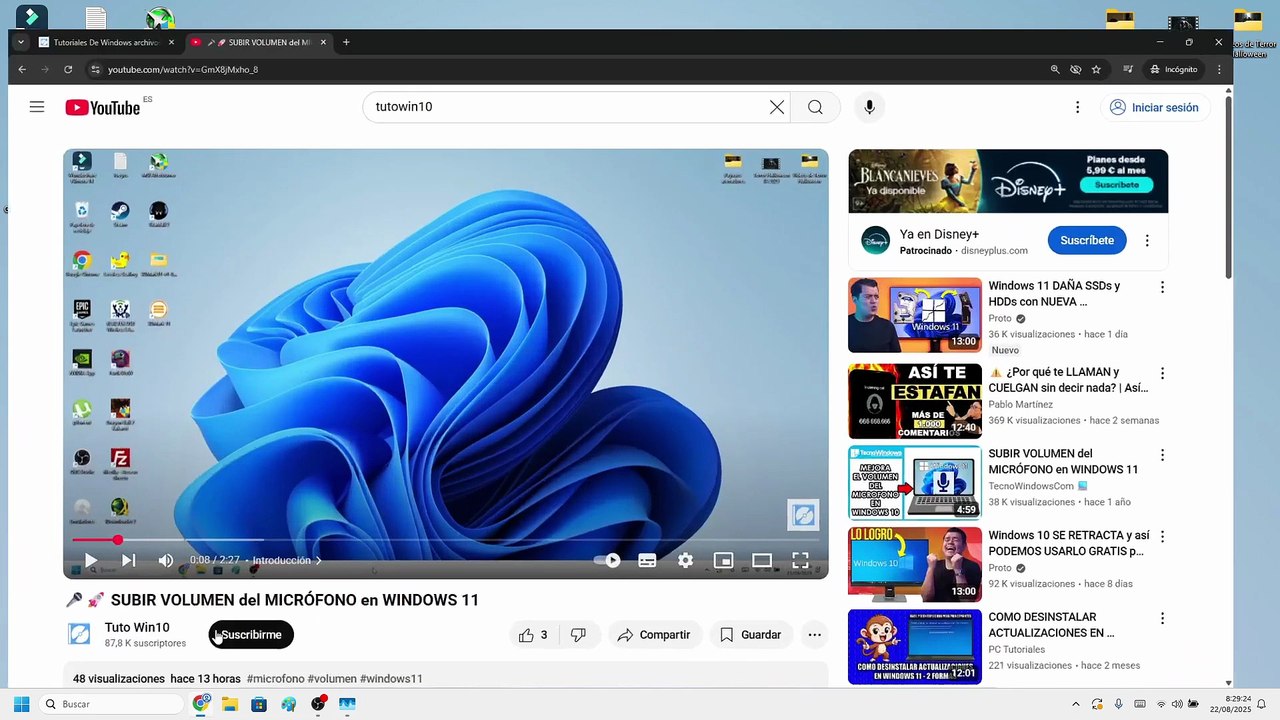Open the Incógnito profile indicator
The image size is (1280, 720).
point(1174,69)
